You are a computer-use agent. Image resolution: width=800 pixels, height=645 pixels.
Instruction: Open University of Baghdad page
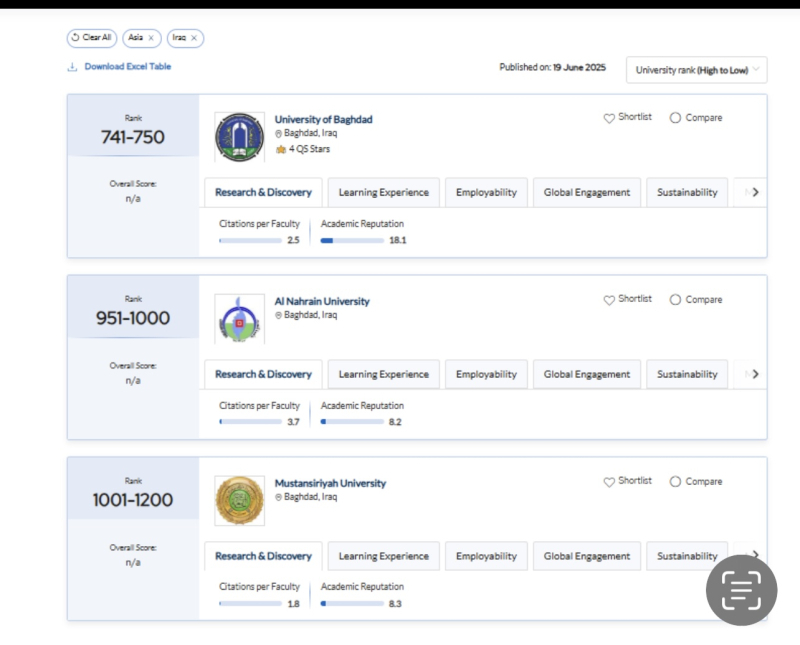pyautogui.click(x=323, y=119)
